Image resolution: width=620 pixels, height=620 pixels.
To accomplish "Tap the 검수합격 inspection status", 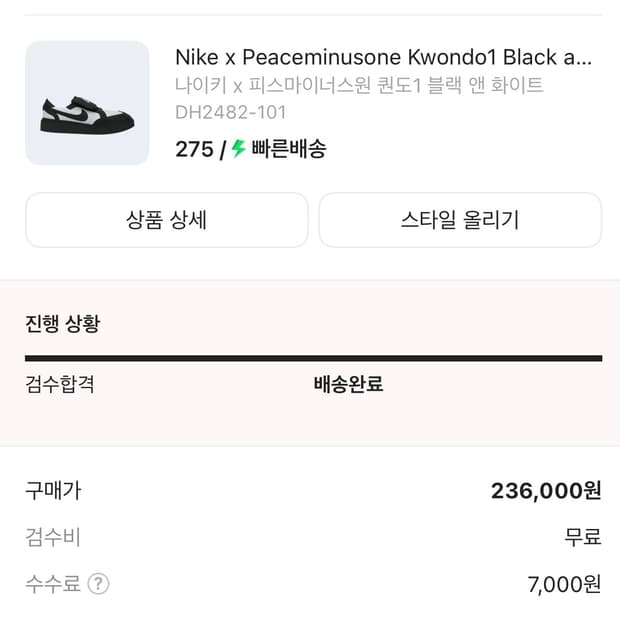I will click(x=60, y=384).
